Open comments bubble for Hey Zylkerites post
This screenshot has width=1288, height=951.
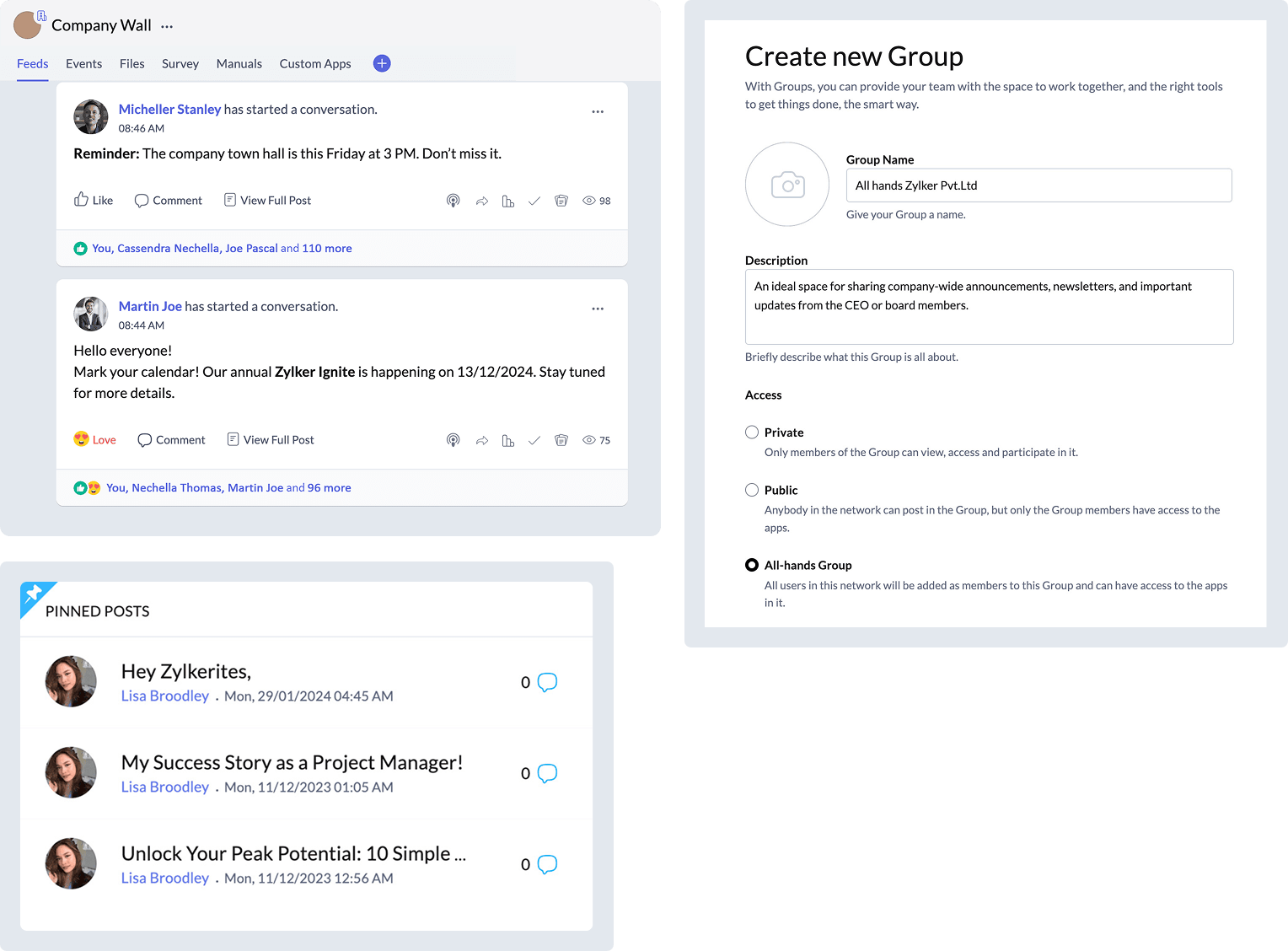pyautogui.click(x=547, y=682)
